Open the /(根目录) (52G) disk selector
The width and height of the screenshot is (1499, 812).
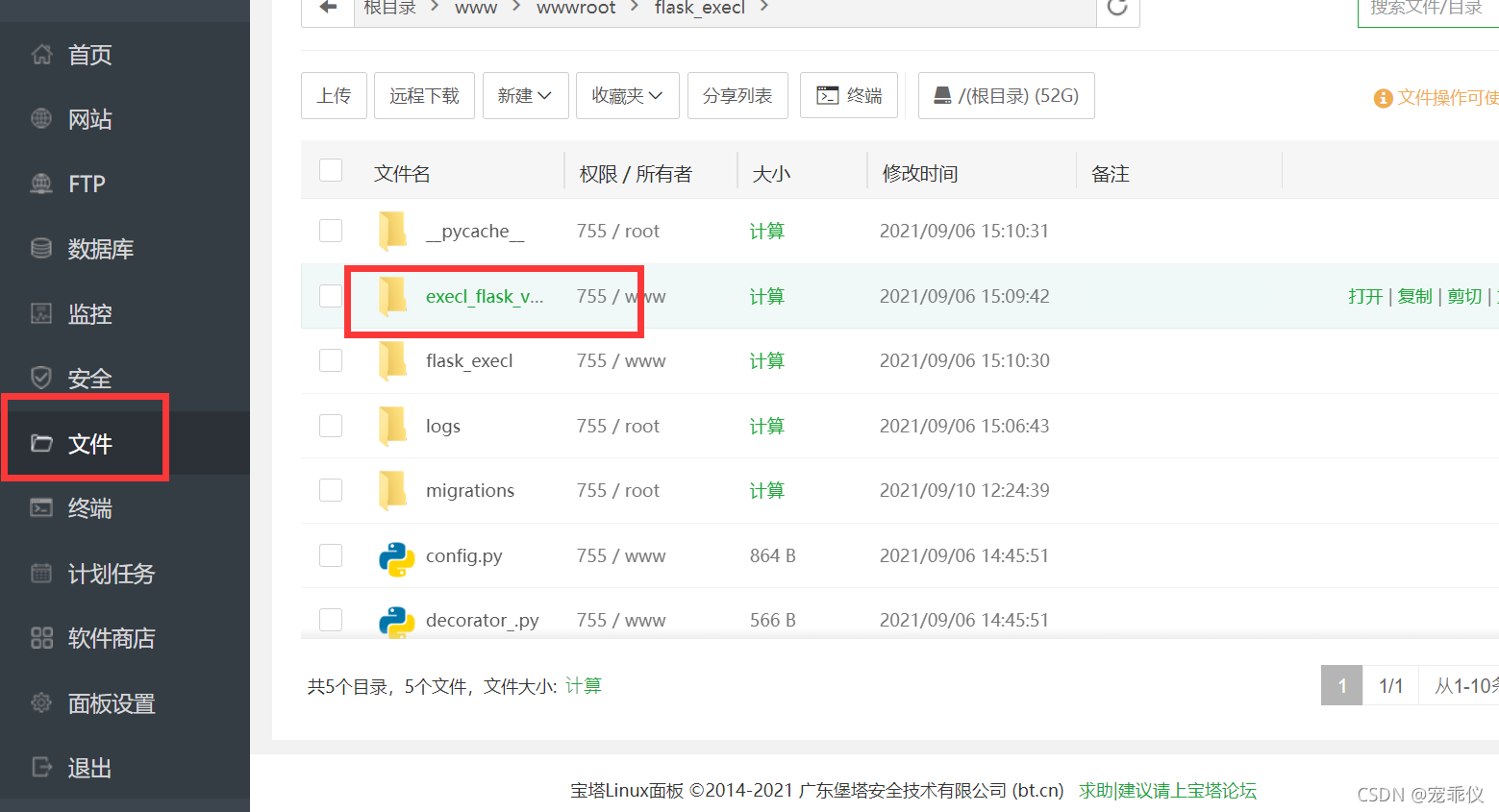pos(1006,95)
